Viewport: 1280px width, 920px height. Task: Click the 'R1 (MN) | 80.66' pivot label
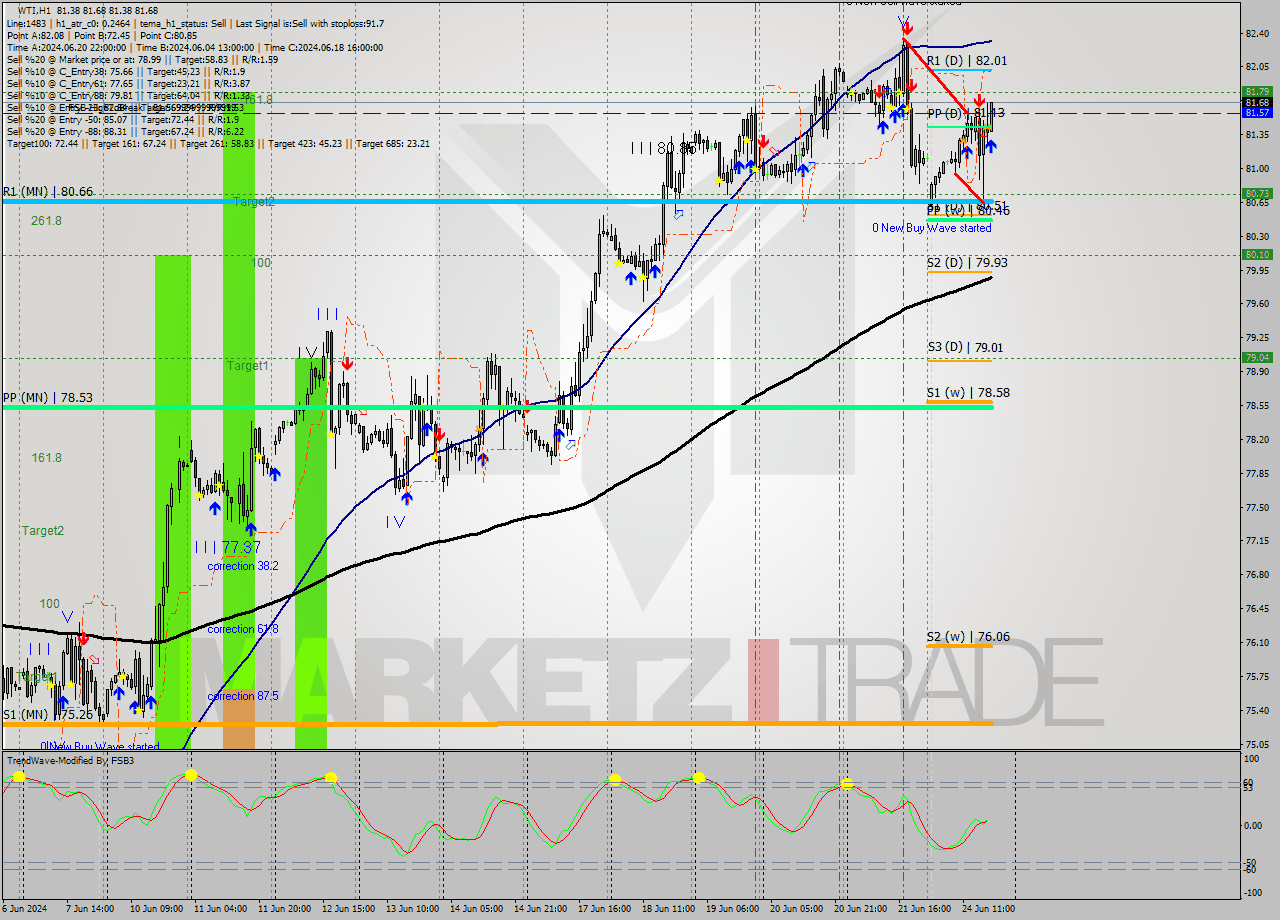point(47,191)
